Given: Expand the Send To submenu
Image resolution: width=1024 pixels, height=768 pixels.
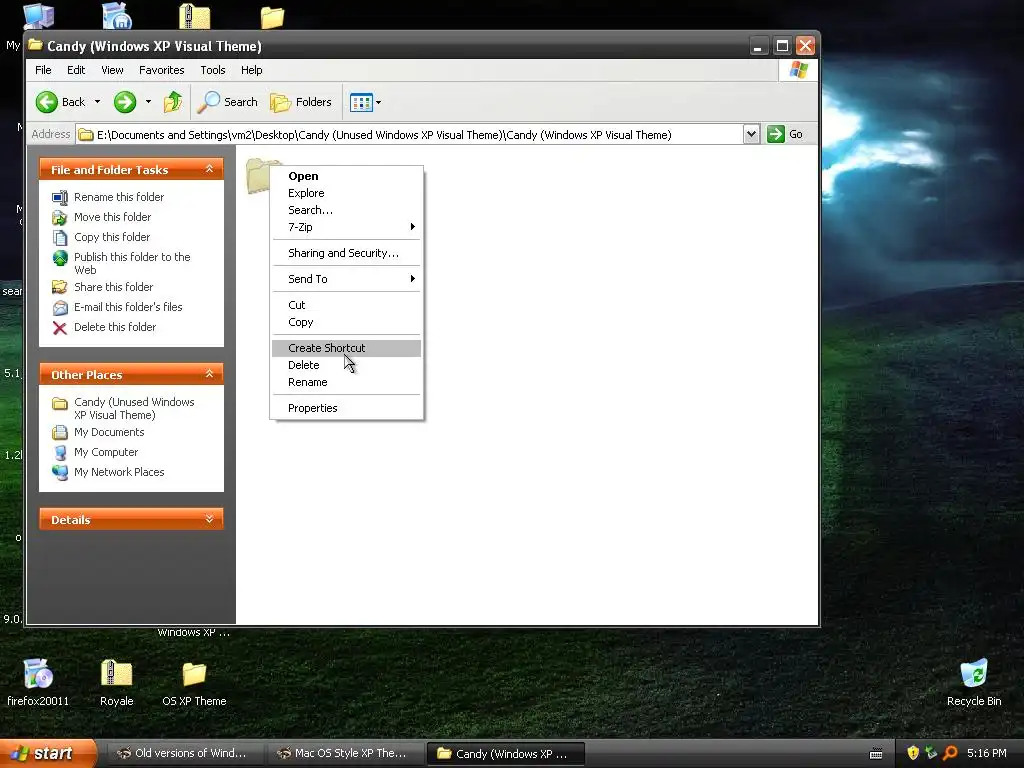Looking at the screenshot, I should [346, 280].
